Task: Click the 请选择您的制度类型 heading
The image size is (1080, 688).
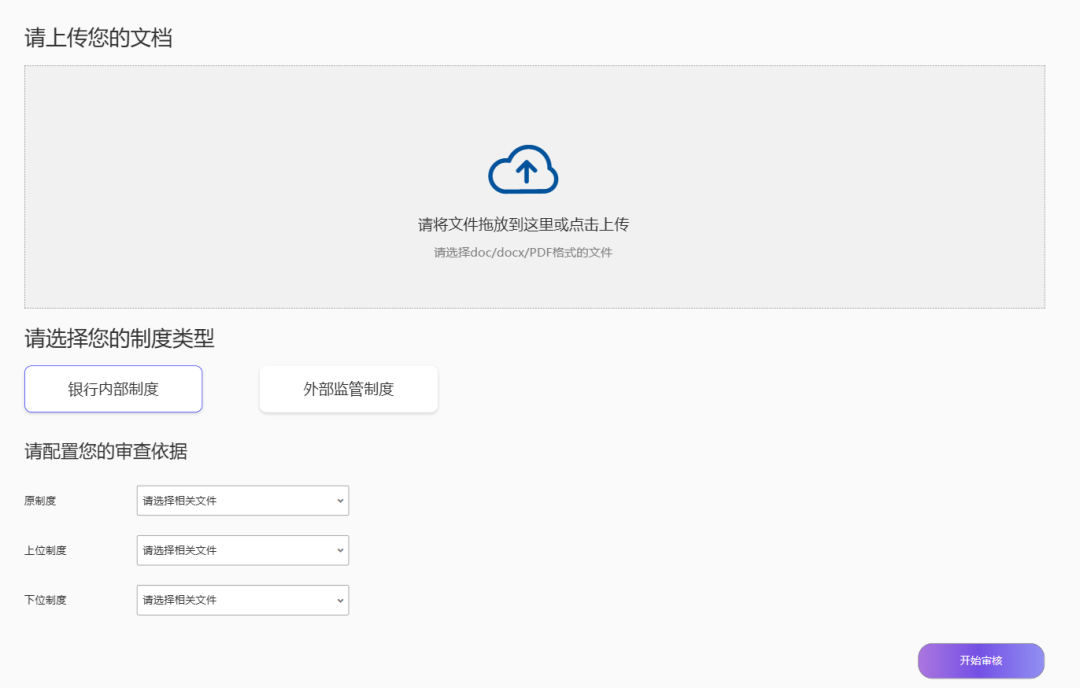Action: tap(119, 339)
